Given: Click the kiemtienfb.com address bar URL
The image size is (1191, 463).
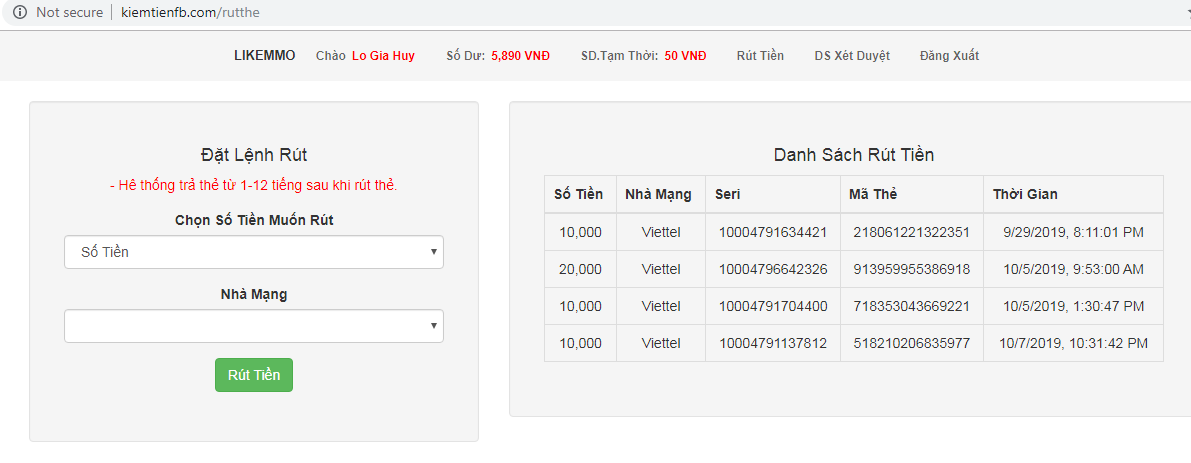Looking at the screenshot, I should [x=190, y=13].
